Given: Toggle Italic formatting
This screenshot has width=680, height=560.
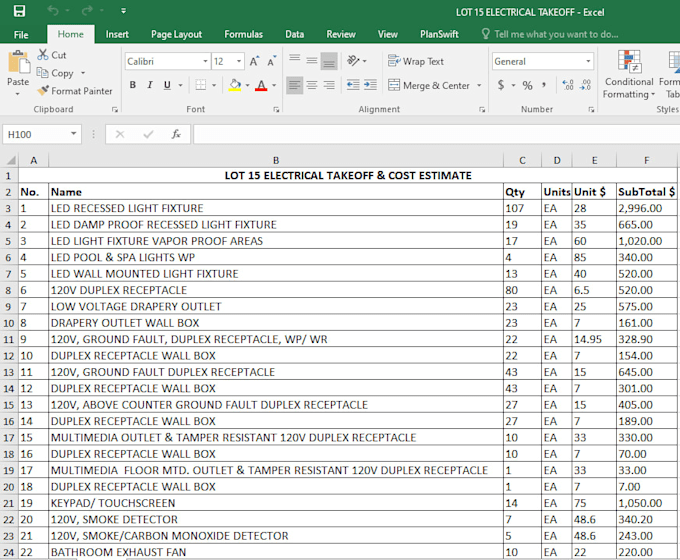Looking at the screenshot, I should 150,85.
